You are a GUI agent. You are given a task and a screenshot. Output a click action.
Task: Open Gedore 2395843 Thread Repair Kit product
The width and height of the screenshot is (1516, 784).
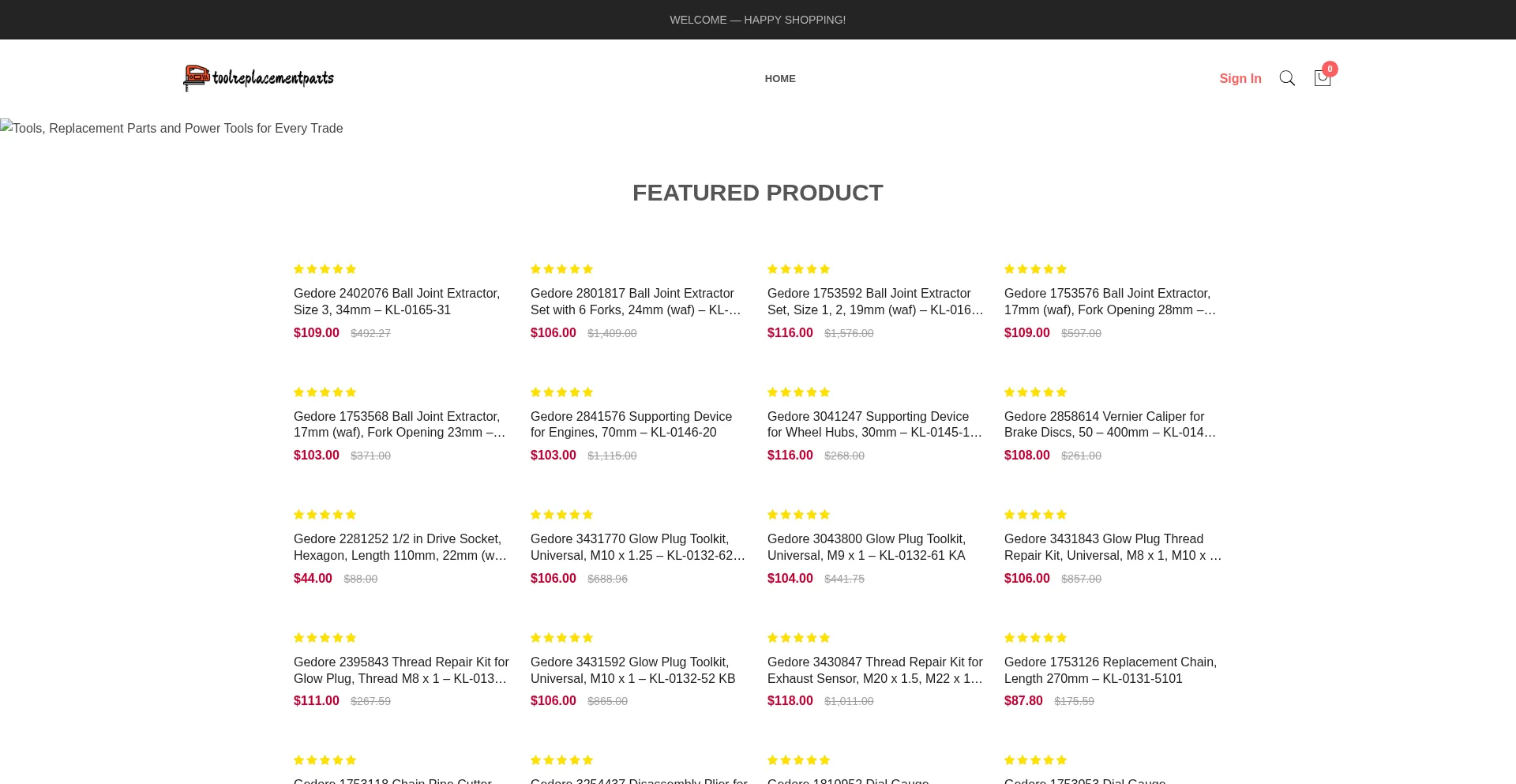(x=402, y=670)
